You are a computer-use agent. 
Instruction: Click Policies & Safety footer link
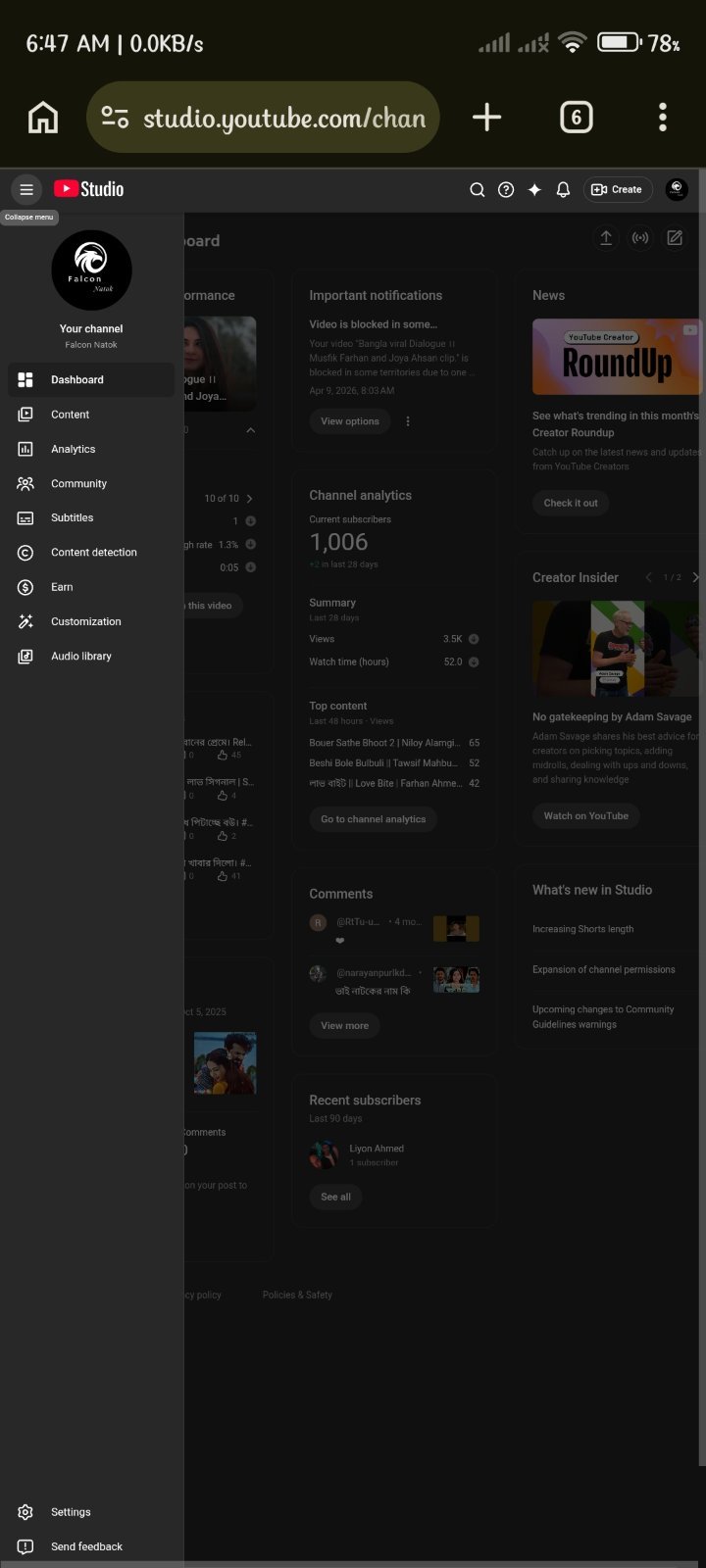(x=297, y=1295)
